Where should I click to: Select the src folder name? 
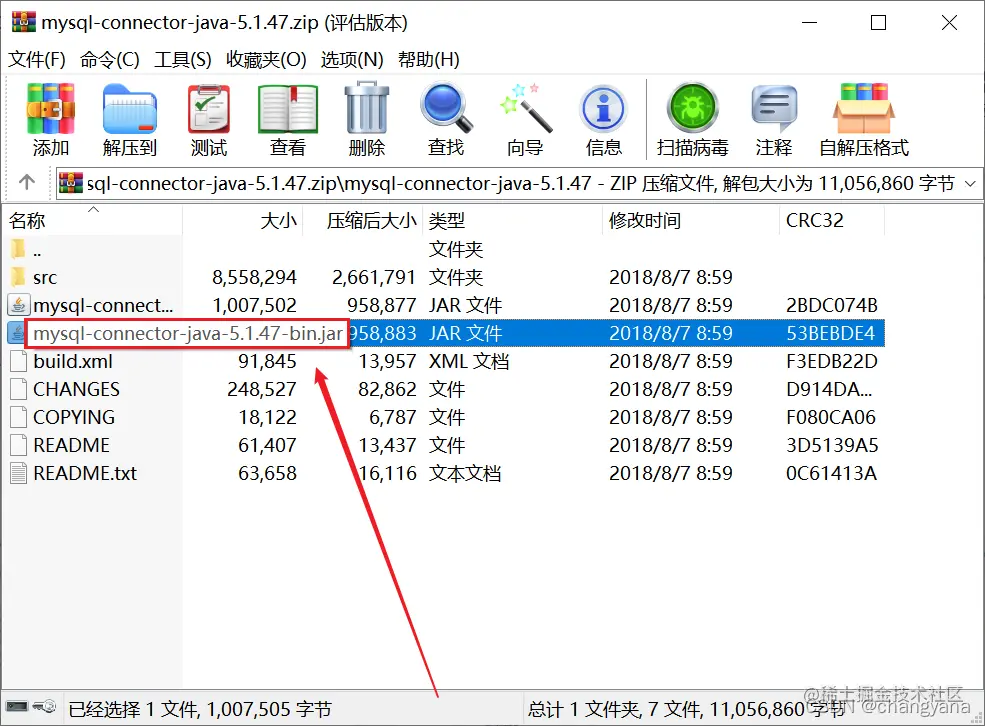45,277
